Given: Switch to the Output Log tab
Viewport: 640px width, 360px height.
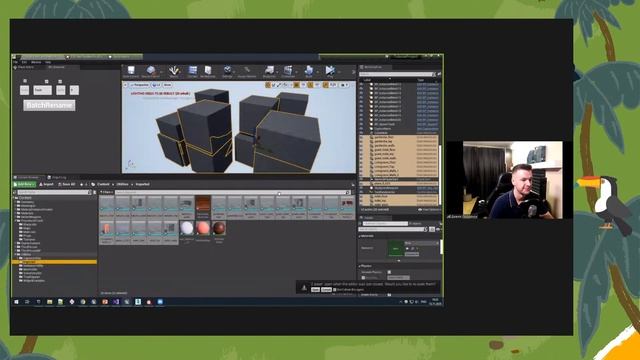Looking at the screenshot, I should 57,178.
